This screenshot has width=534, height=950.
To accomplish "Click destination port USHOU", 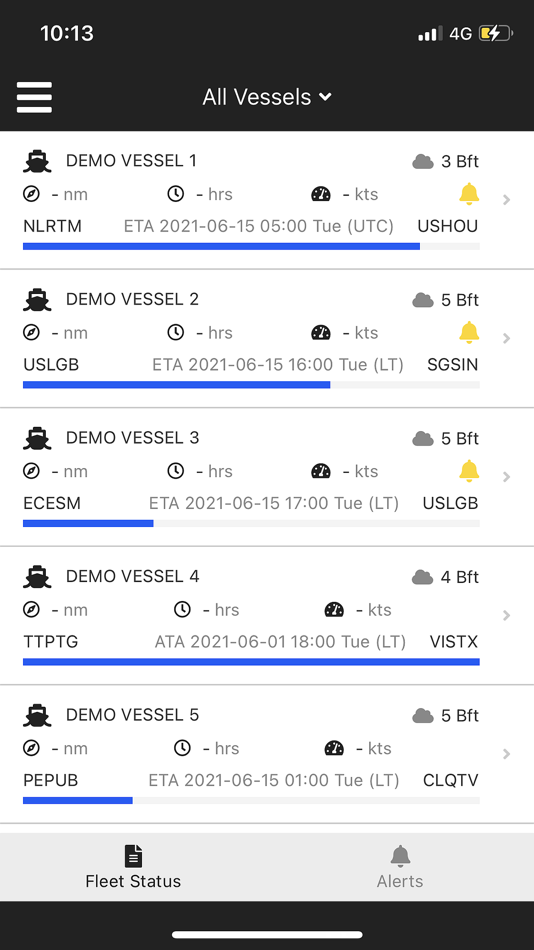I will pyautogui.click(x=448, y=227).
